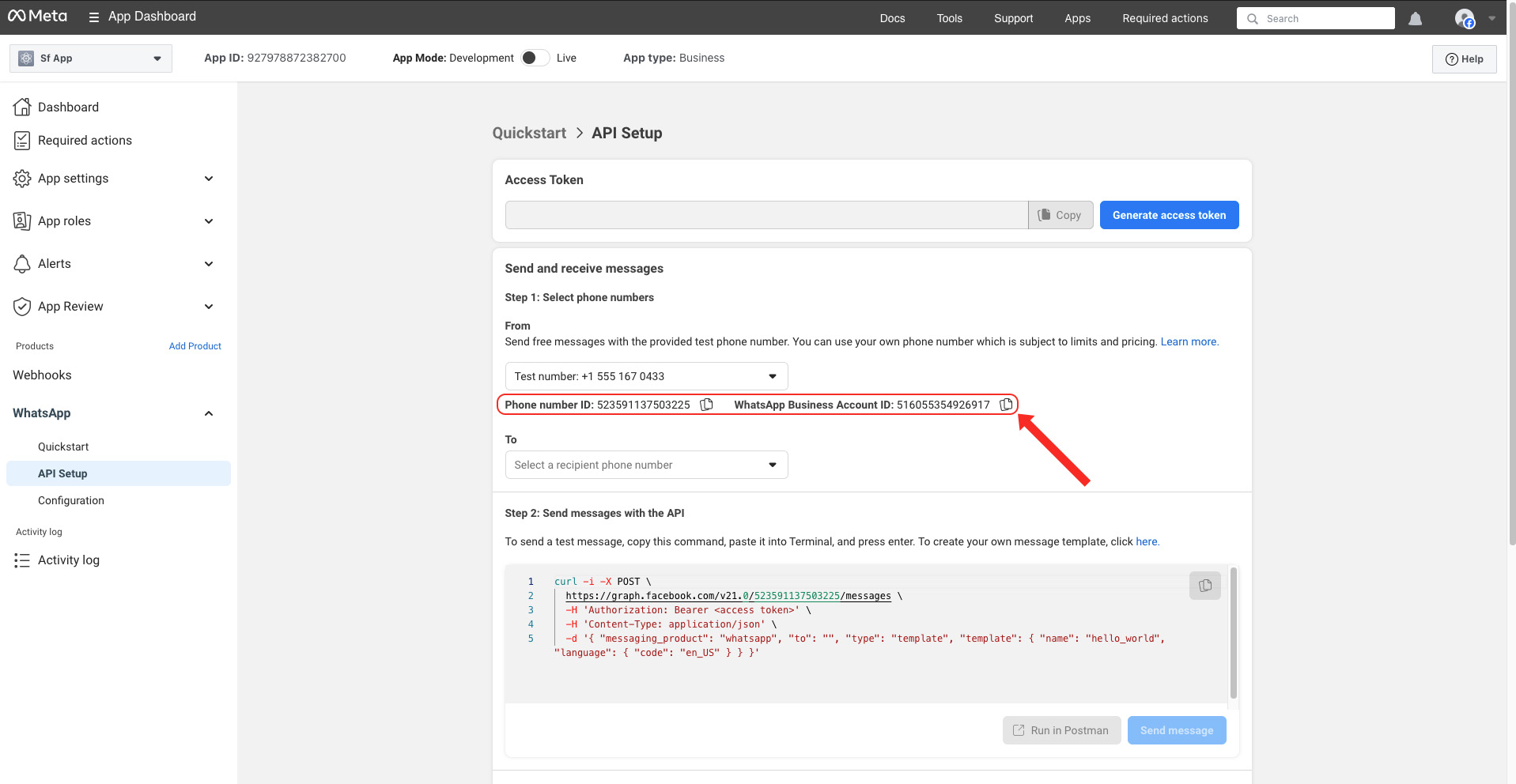
Task: Open Webhooks product page
Action: click(42, 375)
